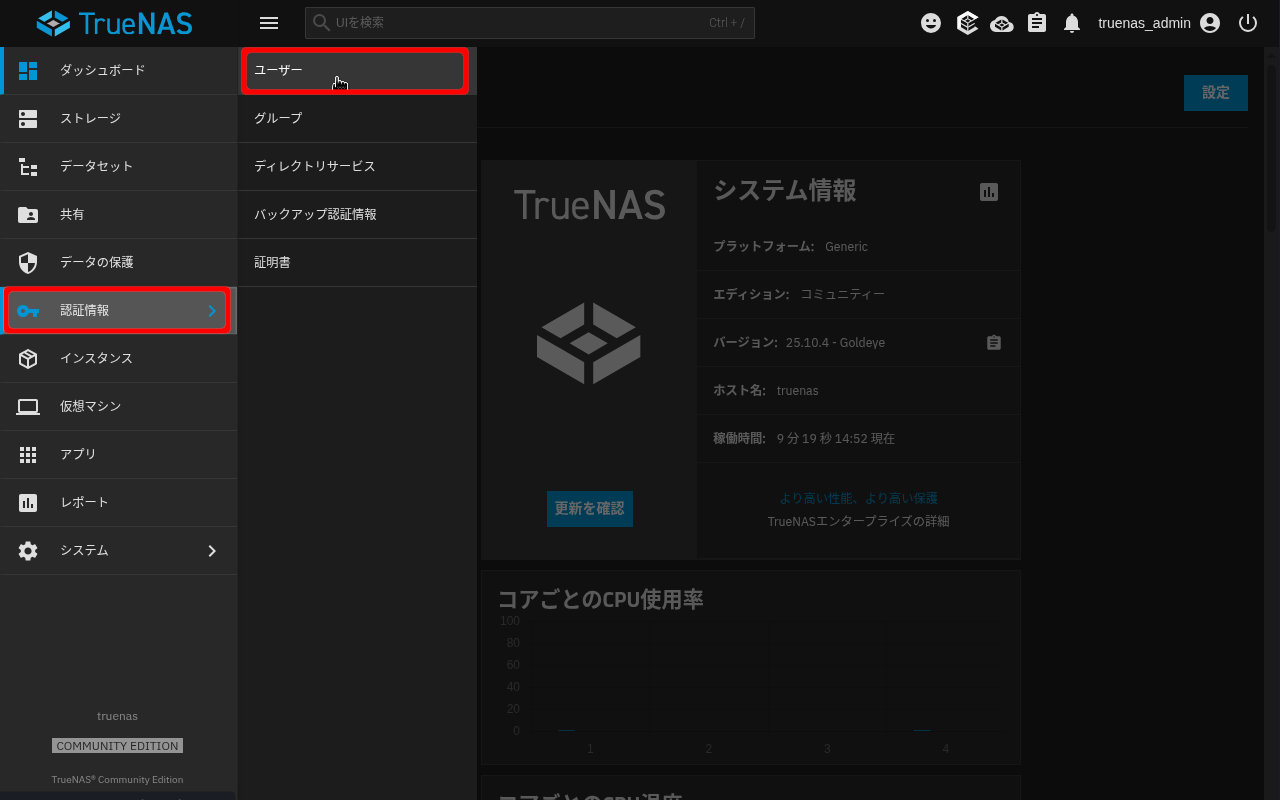The width and height of the screenshot is (1280, 800).
Task: Click the System gear icon
Action: click(x=28, y=550)
